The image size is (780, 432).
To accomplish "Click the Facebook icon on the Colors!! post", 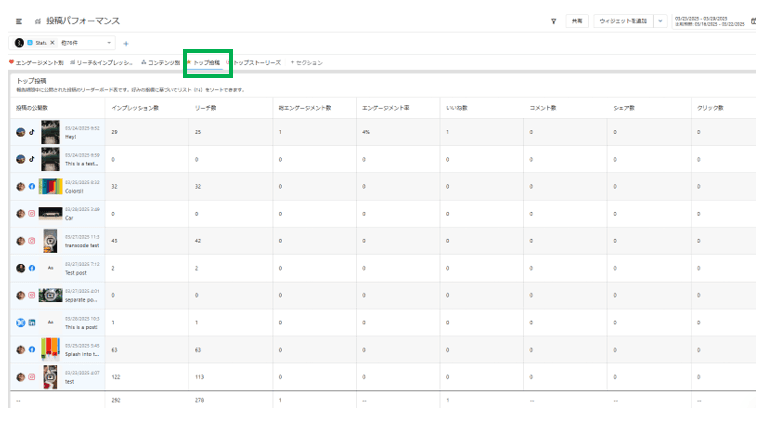I will click(x=32, y=186).
